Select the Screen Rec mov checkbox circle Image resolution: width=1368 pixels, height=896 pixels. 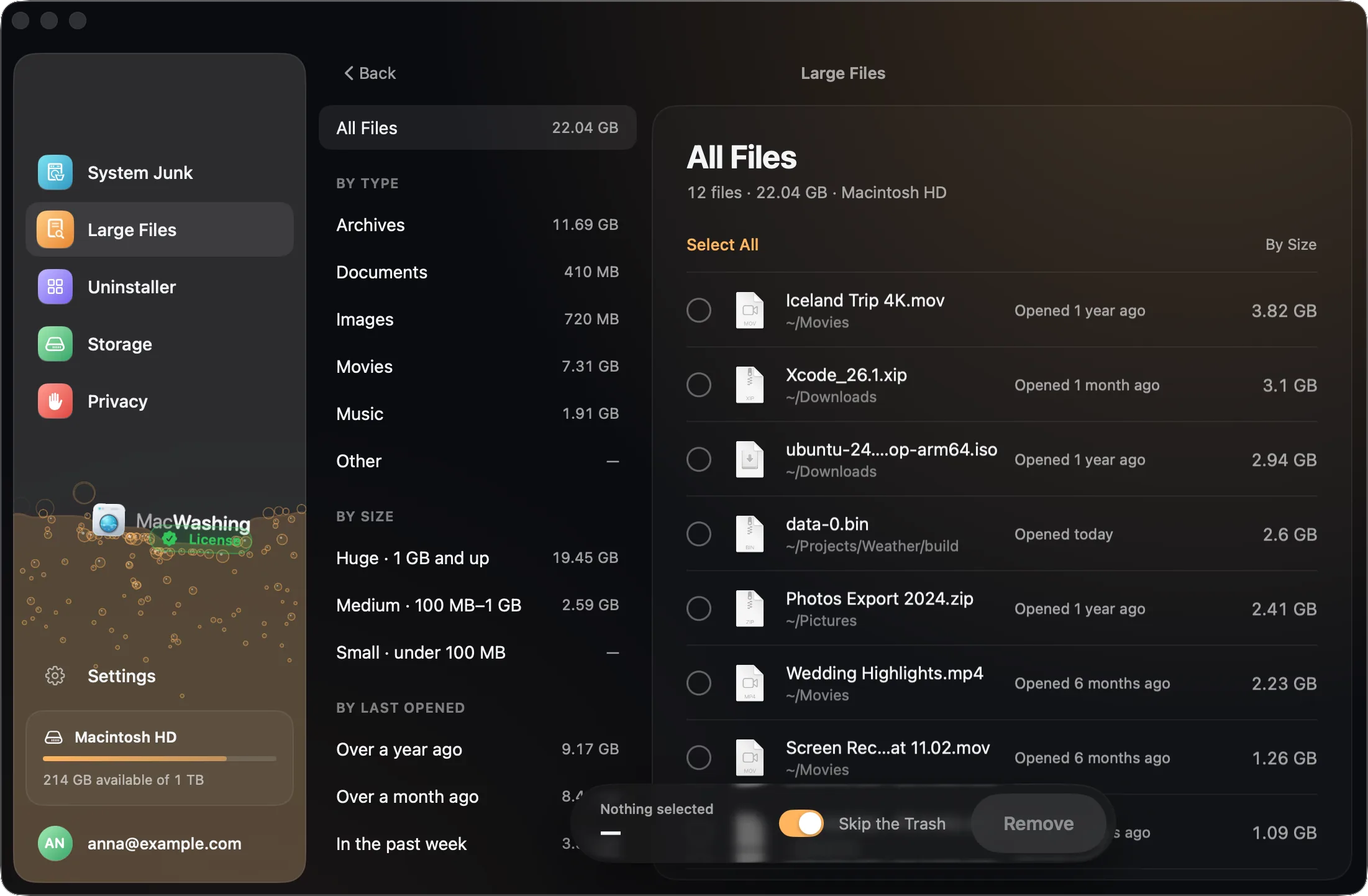click(699, 757)
